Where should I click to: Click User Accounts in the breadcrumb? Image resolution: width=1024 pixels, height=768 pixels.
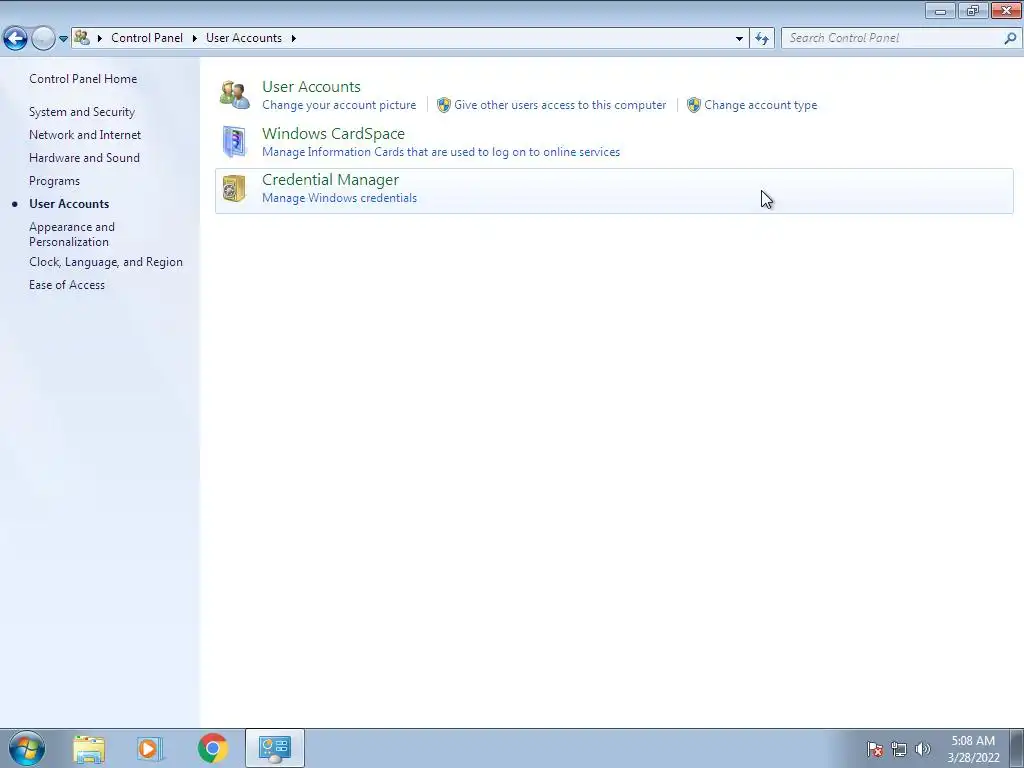point(244,38)
